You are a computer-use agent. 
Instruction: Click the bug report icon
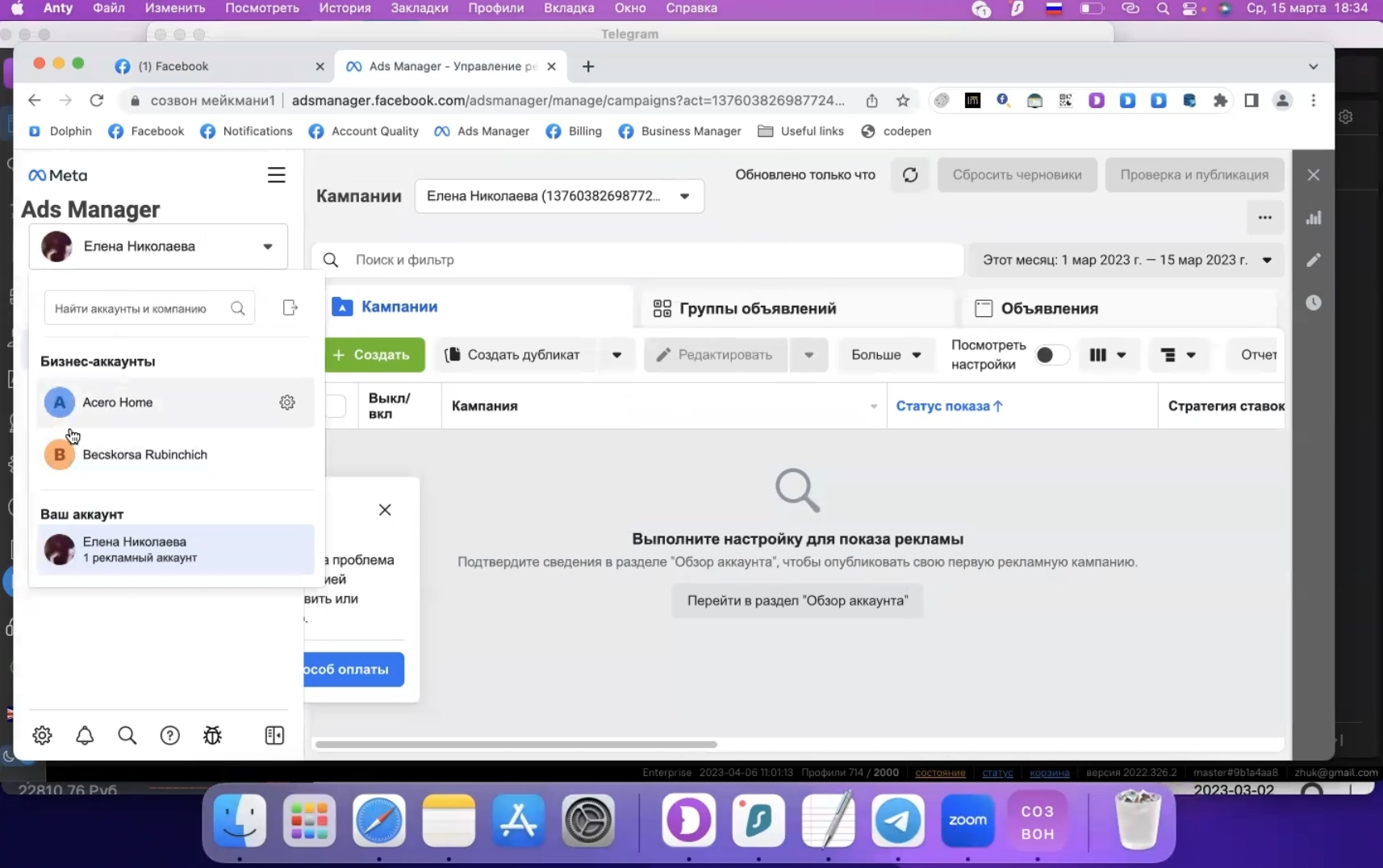[212, 735]
